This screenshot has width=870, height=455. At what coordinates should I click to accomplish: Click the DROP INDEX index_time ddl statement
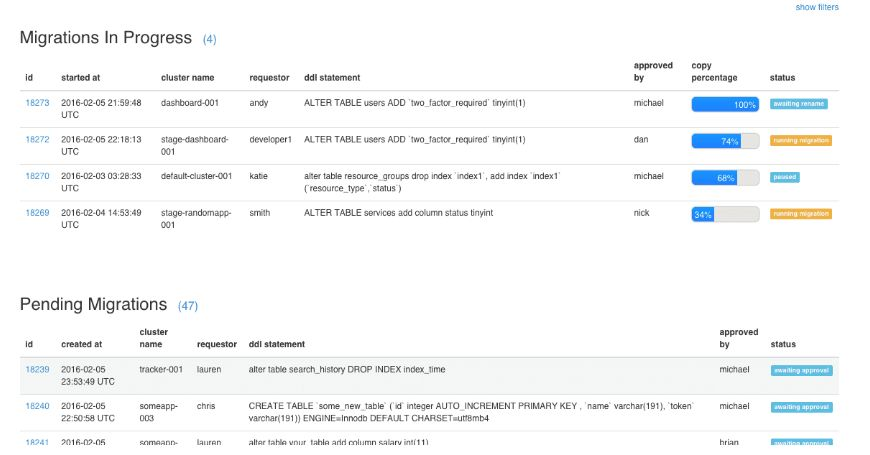coord(347,369)
